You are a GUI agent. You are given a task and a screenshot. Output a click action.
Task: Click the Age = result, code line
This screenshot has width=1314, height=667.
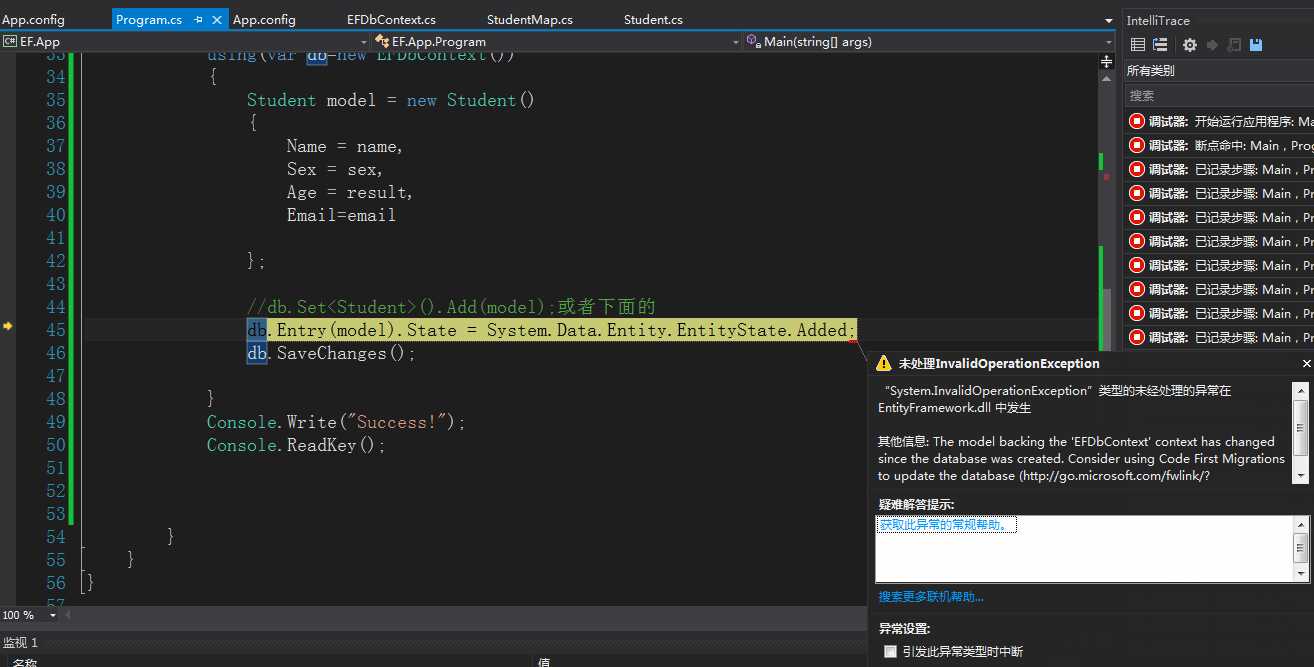350,192
